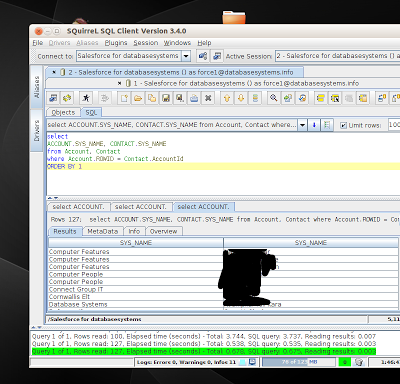Click the yellow sheet icon after the greyed one
This screenshot has height=384, width=400.
pyautogui.click(x=363, y=98)
